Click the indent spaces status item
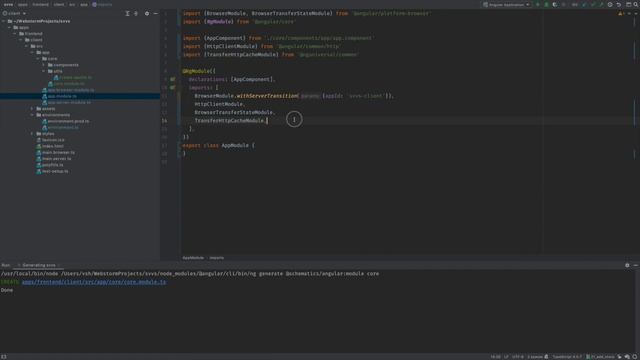Image resolution: width=640 pixels, height=360 pixels. coord(535,357)
